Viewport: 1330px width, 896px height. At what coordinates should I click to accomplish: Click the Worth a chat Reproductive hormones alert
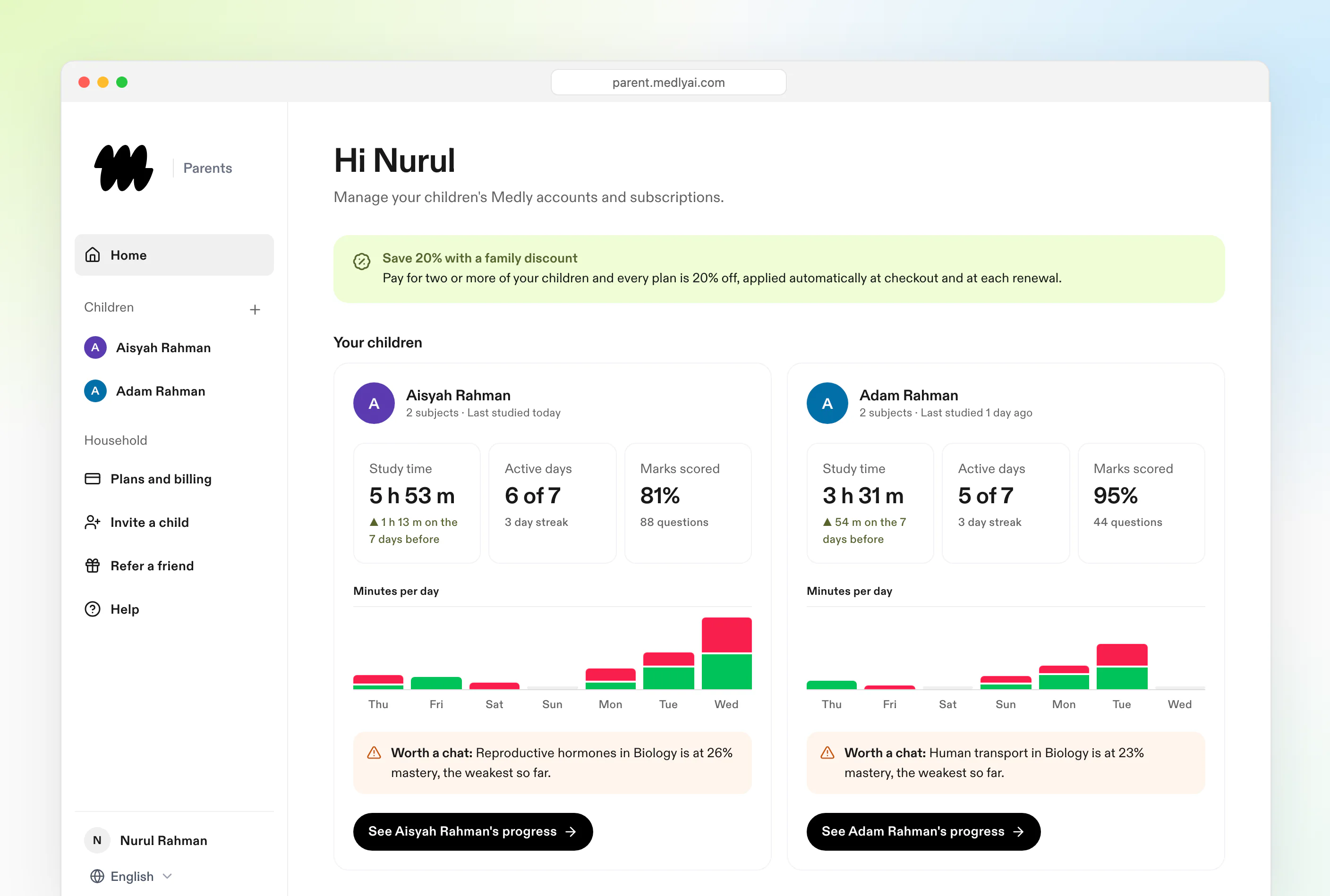click(x=552, y=762)
